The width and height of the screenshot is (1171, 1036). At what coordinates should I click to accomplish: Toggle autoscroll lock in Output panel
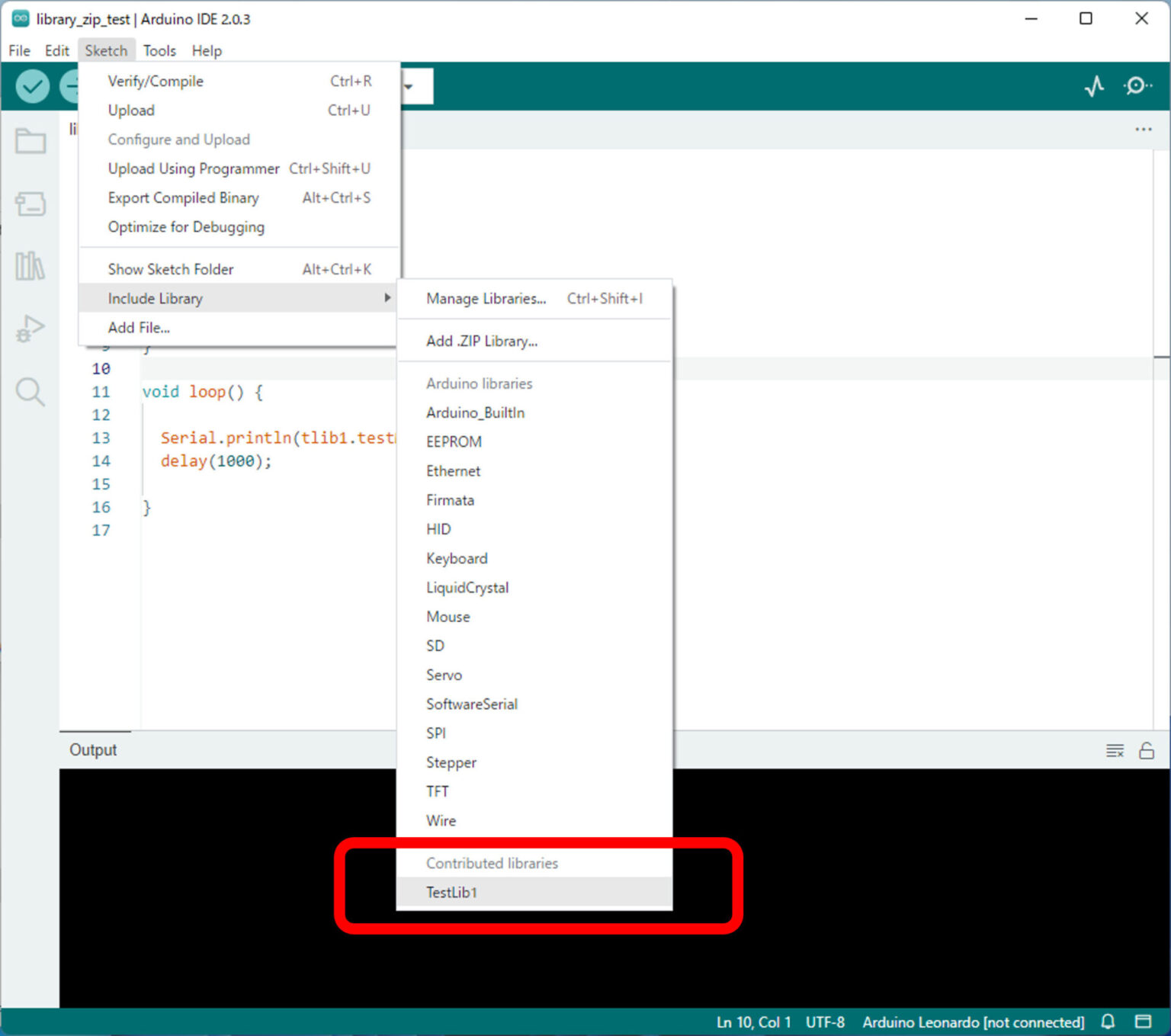[x=1147, y=750]
